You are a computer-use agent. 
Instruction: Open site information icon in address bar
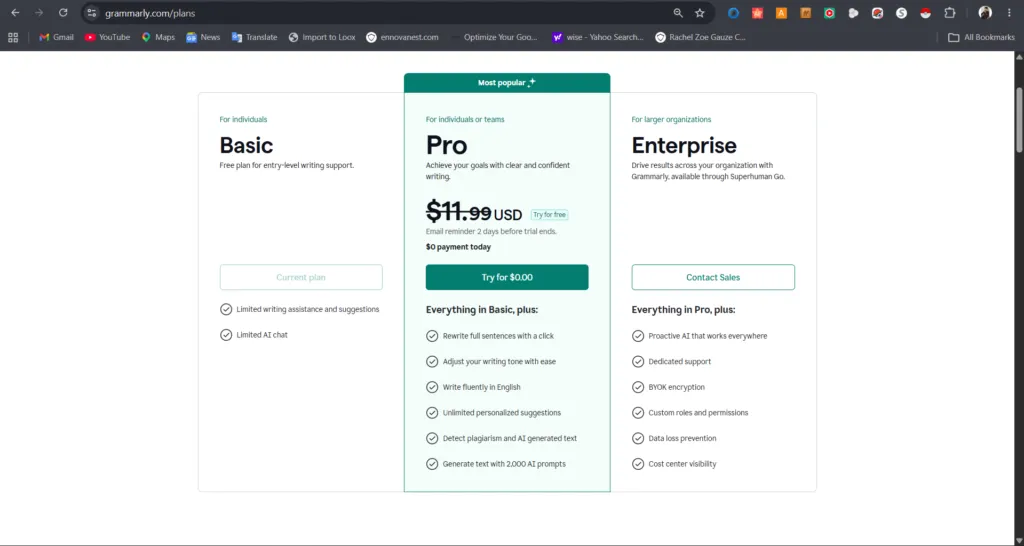(92, 13)
